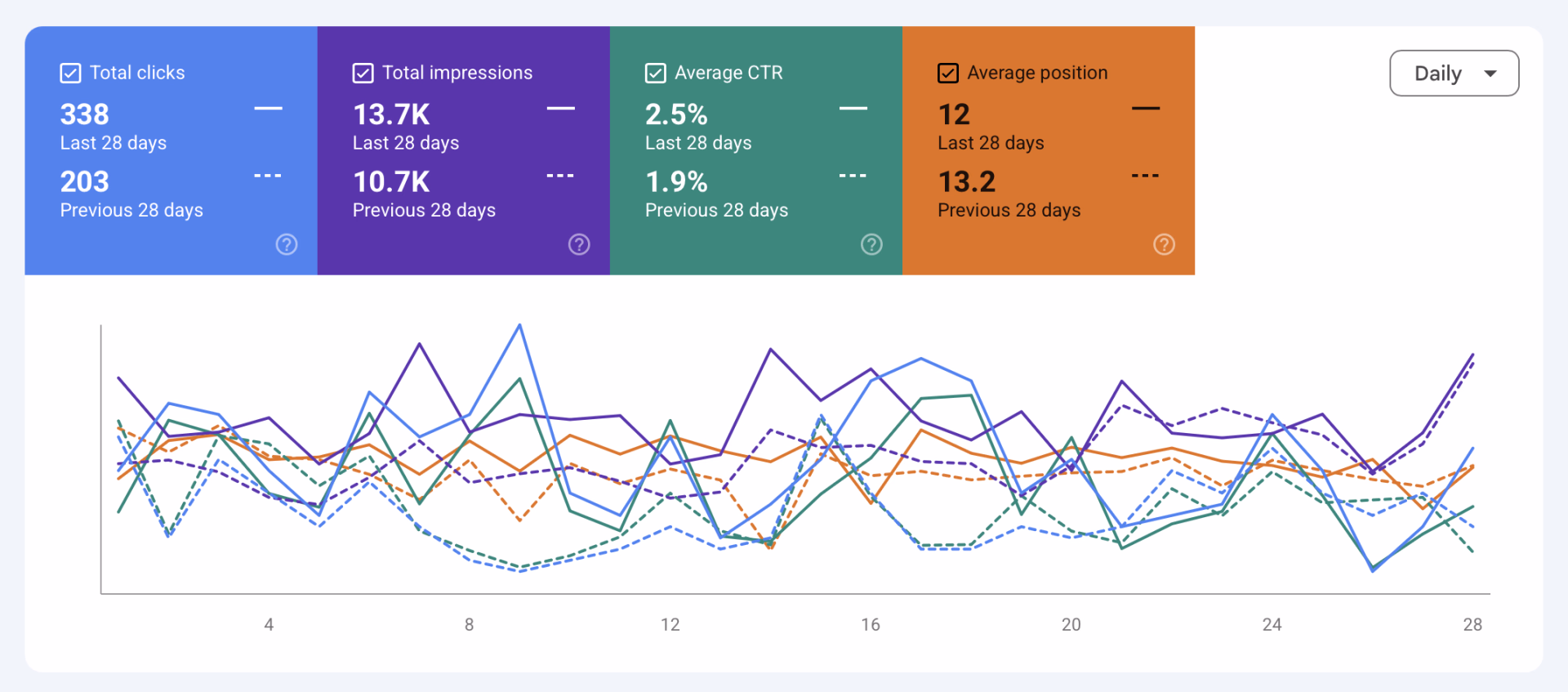Uncheck the Total impressions checkbox
This screenshot has height=692, width=1568.
(363, 74)
